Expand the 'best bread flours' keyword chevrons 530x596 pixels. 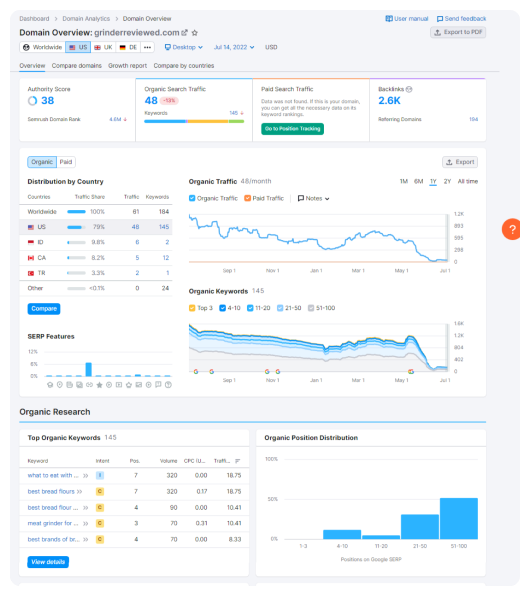click(x=79, y=491)
